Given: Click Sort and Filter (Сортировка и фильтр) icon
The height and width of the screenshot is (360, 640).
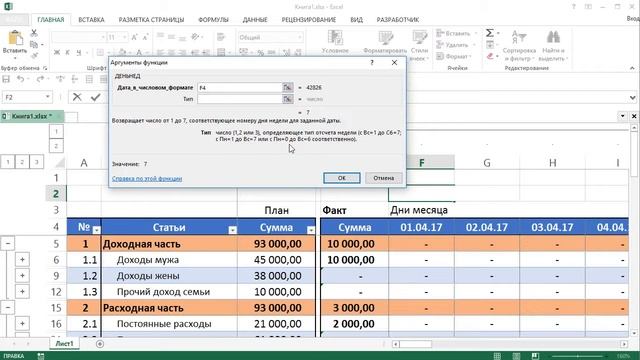Looking at the screenshot, I should pos(519,38).
